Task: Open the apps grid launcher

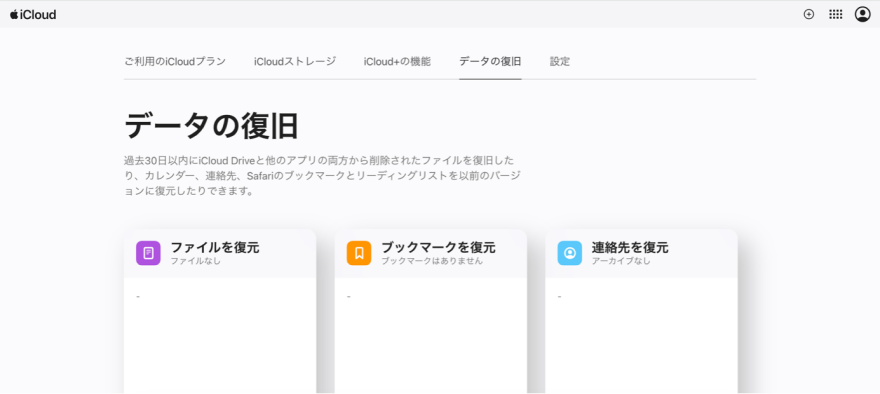Action: pyautogui.click(x=836, y=15)
